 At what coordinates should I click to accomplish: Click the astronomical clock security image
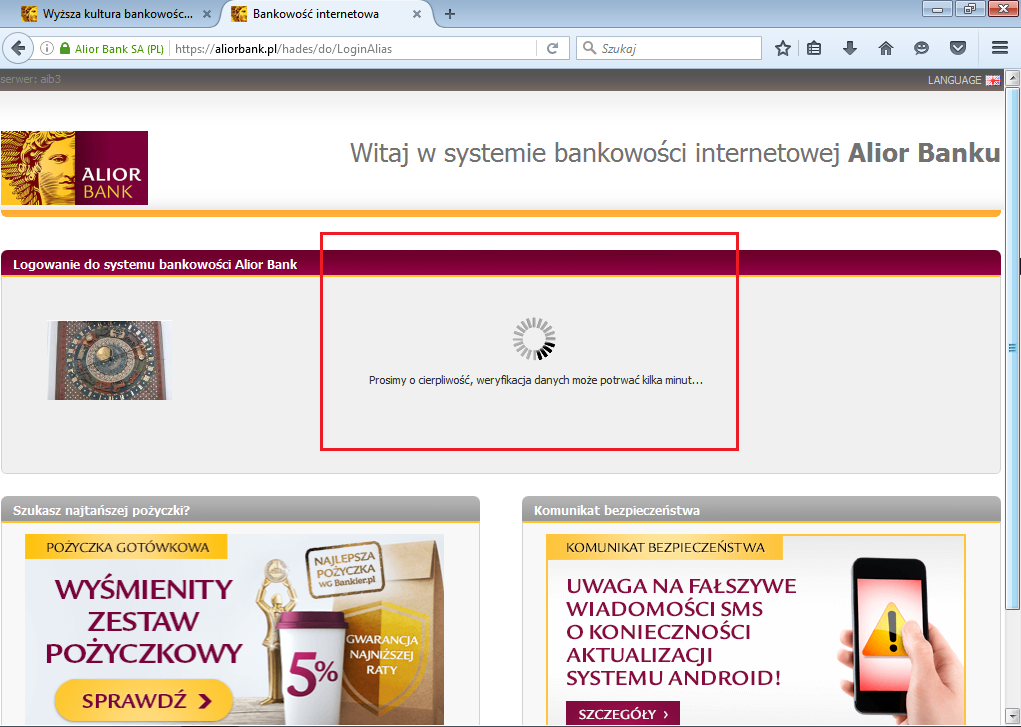click(109, 360)
